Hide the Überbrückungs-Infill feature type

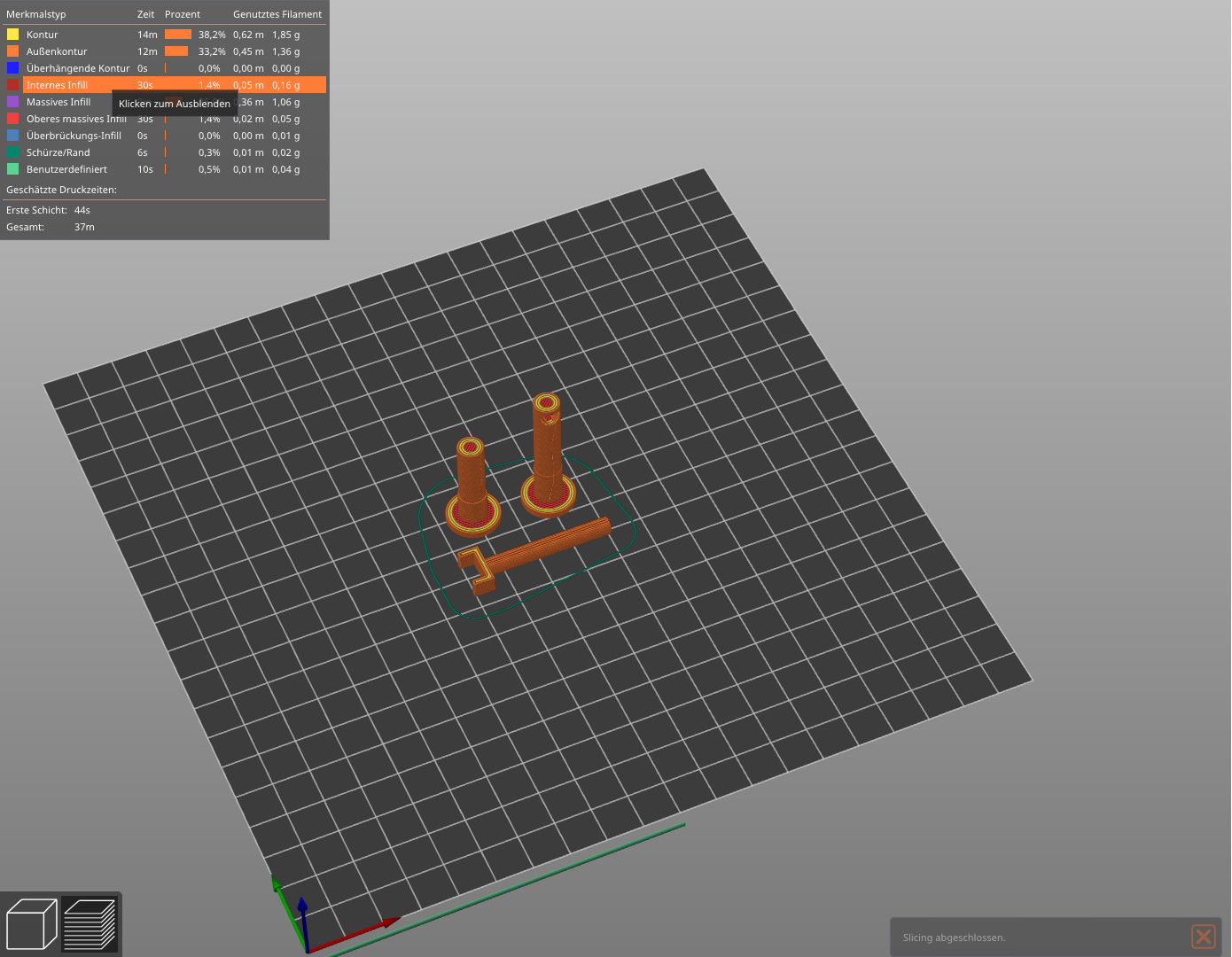coord(165,136)
